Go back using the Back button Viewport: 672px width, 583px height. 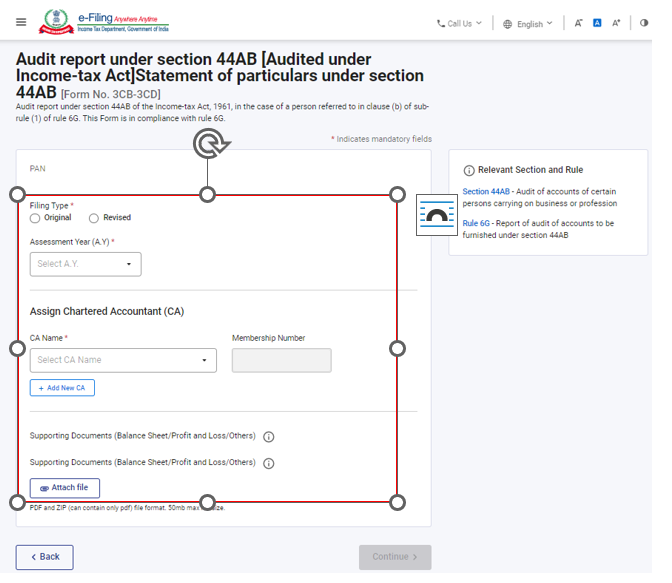click(44, 557)
